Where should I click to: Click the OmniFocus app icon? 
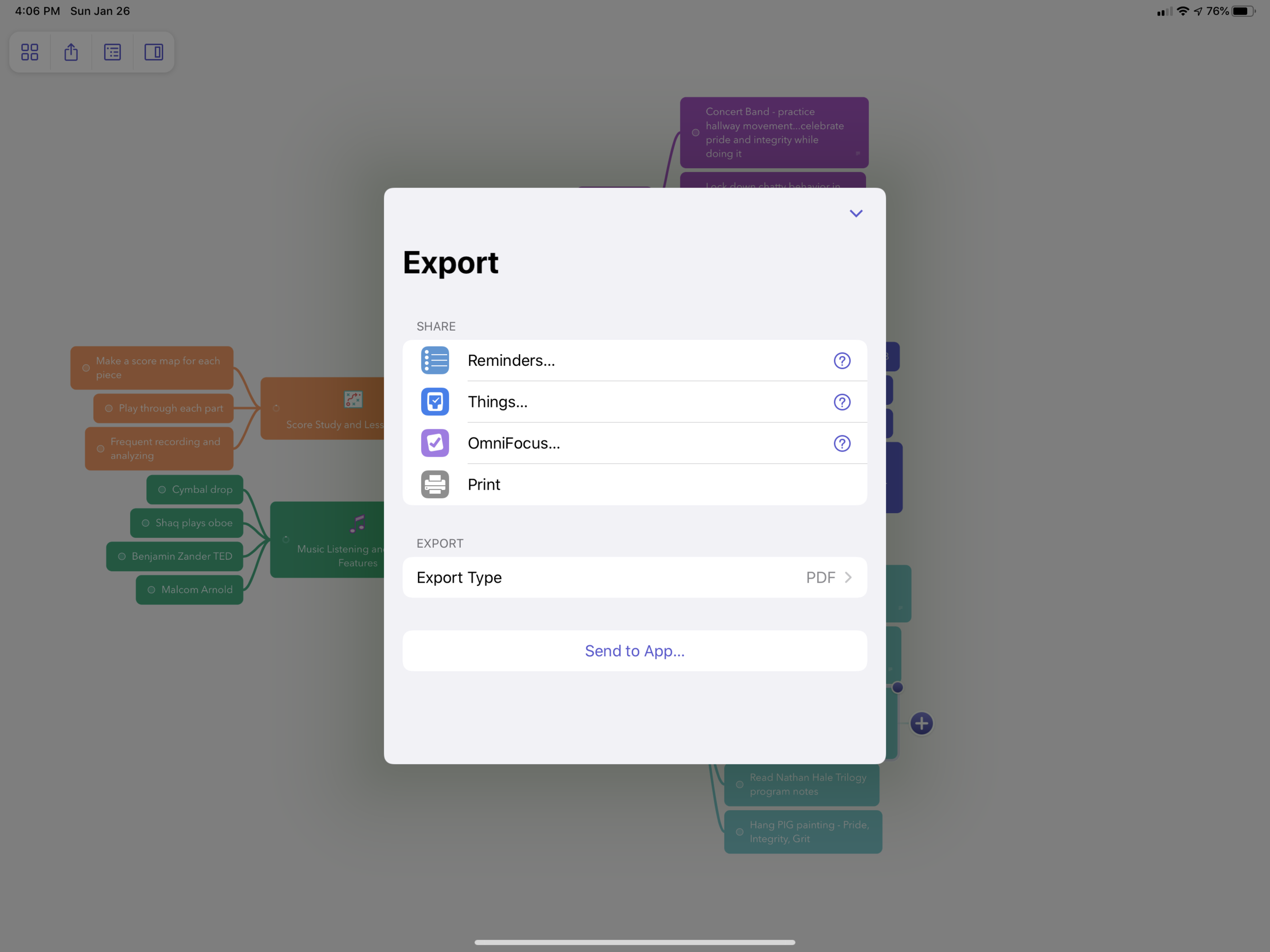435,443
